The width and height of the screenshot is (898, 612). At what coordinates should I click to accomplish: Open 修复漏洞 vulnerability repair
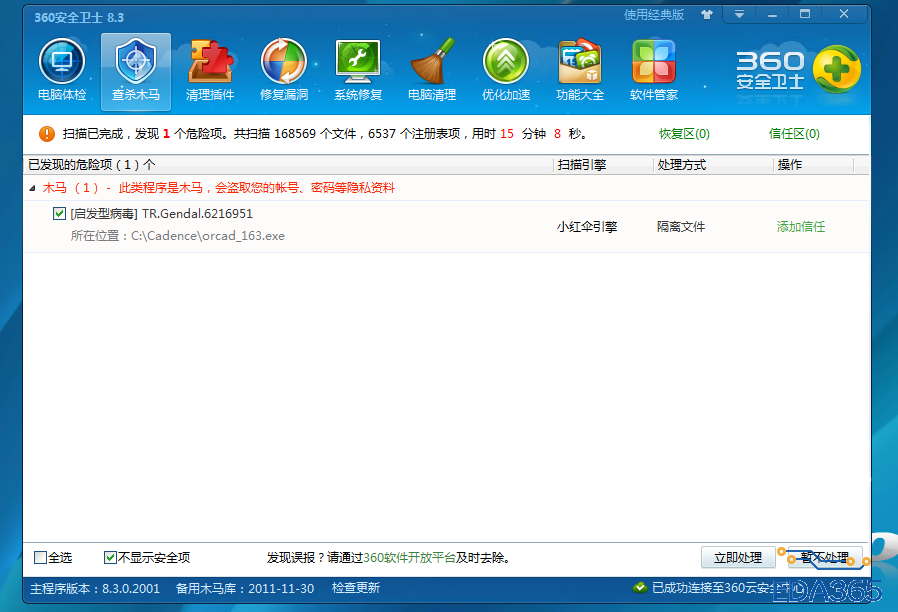click(284, 70)
